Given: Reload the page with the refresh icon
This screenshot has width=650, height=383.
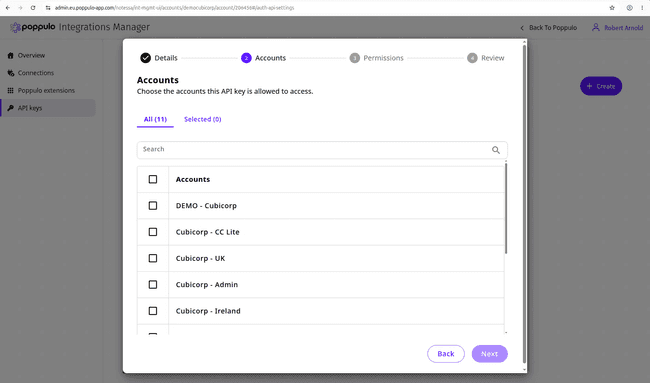Looking at the screenshot, I should [x=33, y=7].
